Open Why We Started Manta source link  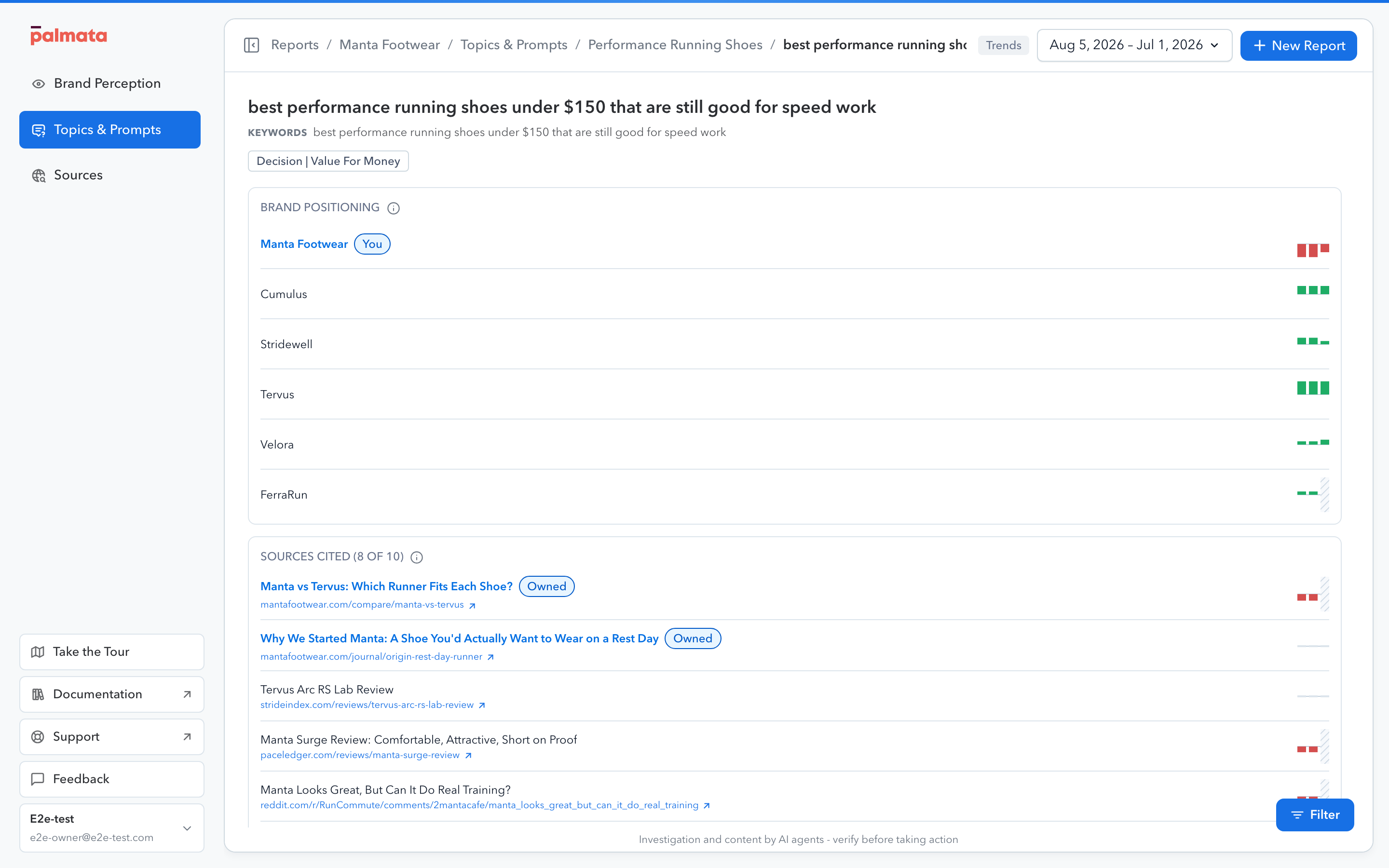coord(459,638)
